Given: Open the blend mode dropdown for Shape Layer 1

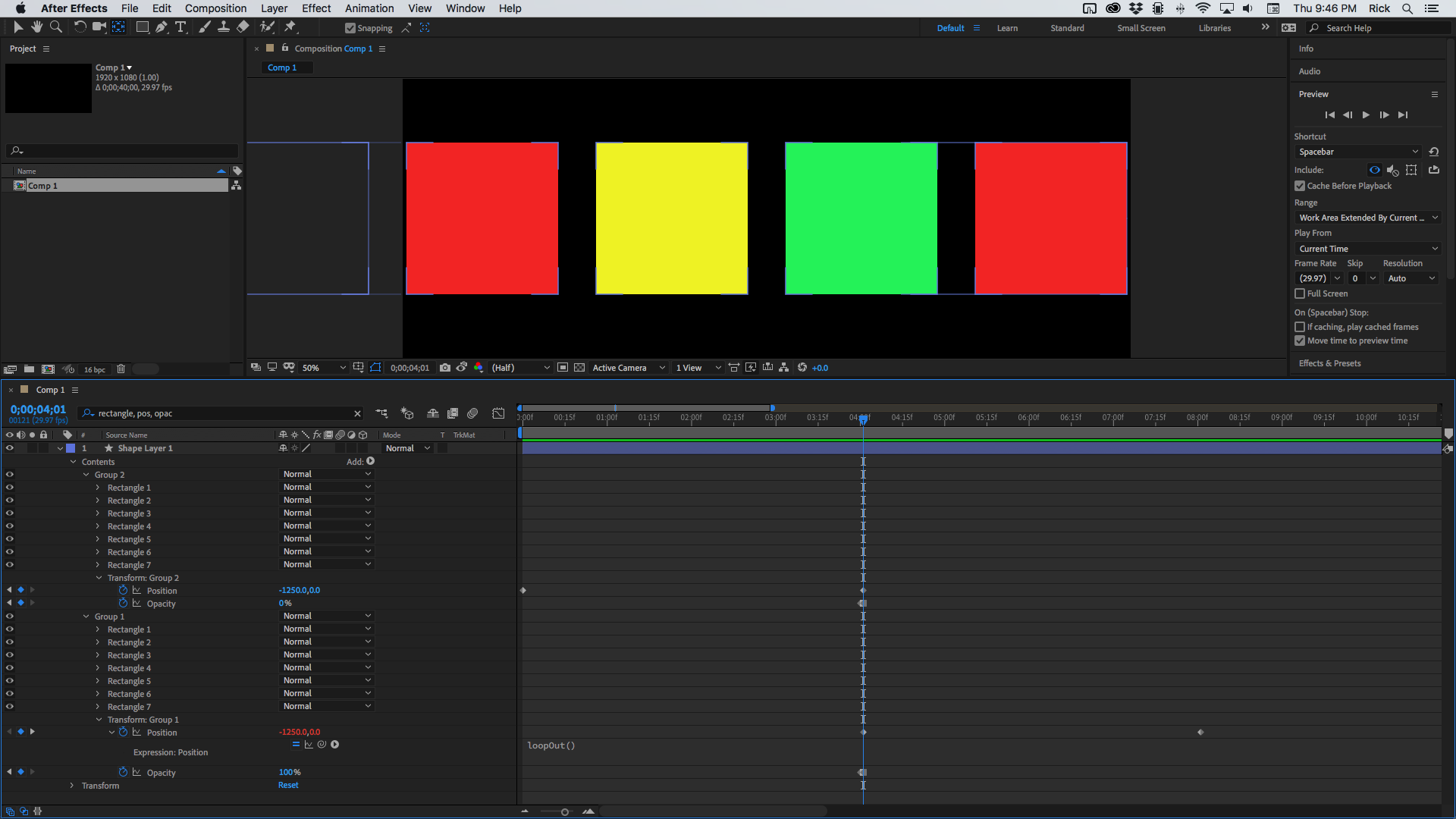Looking at the screenshot, I should [x=407, y=448].
